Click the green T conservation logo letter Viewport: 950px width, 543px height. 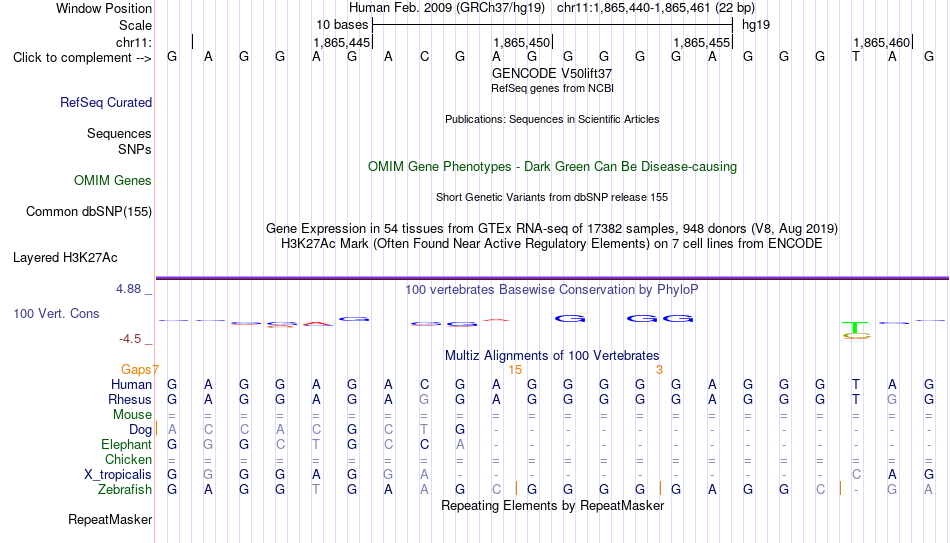pyautogui.click(x=855, y=327)
